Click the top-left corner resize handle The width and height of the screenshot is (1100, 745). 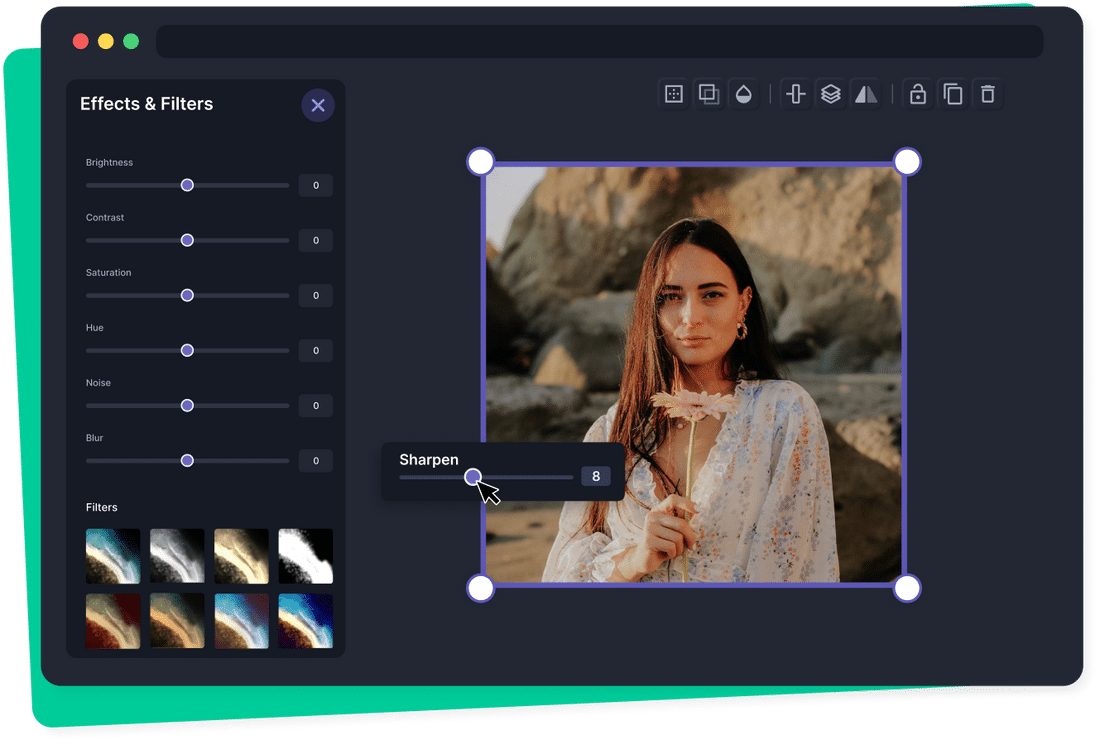[x=480, y=161]
